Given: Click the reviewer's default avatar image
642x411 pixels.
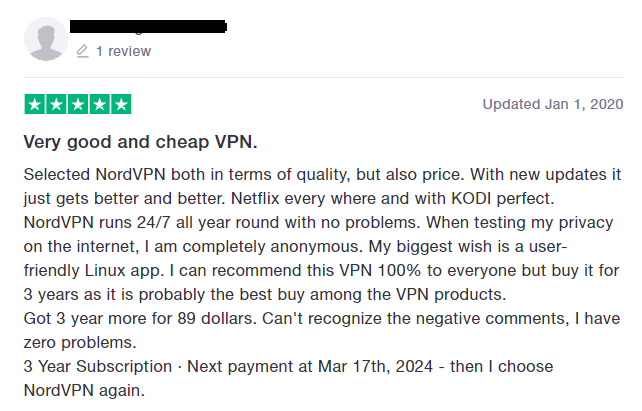Looking at the screenshot, I should pos(46,39).
